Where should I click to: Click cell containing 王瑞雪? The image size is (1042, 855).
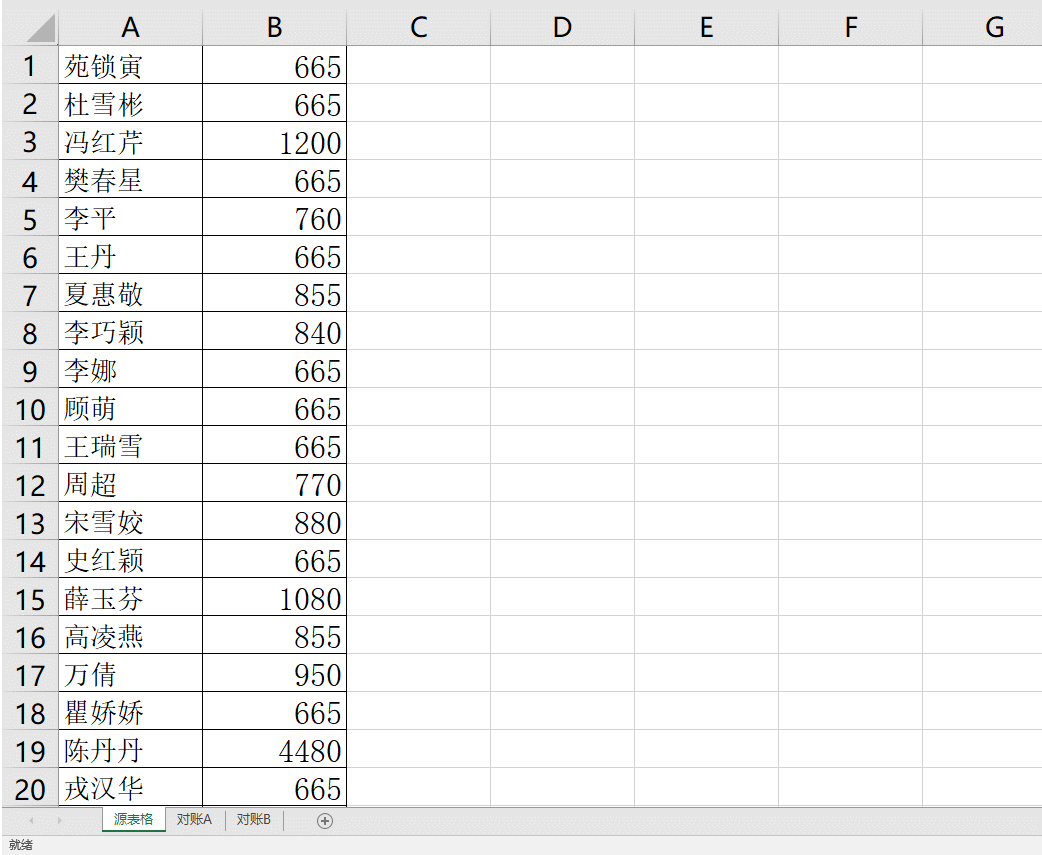click(x=130, y=445)
